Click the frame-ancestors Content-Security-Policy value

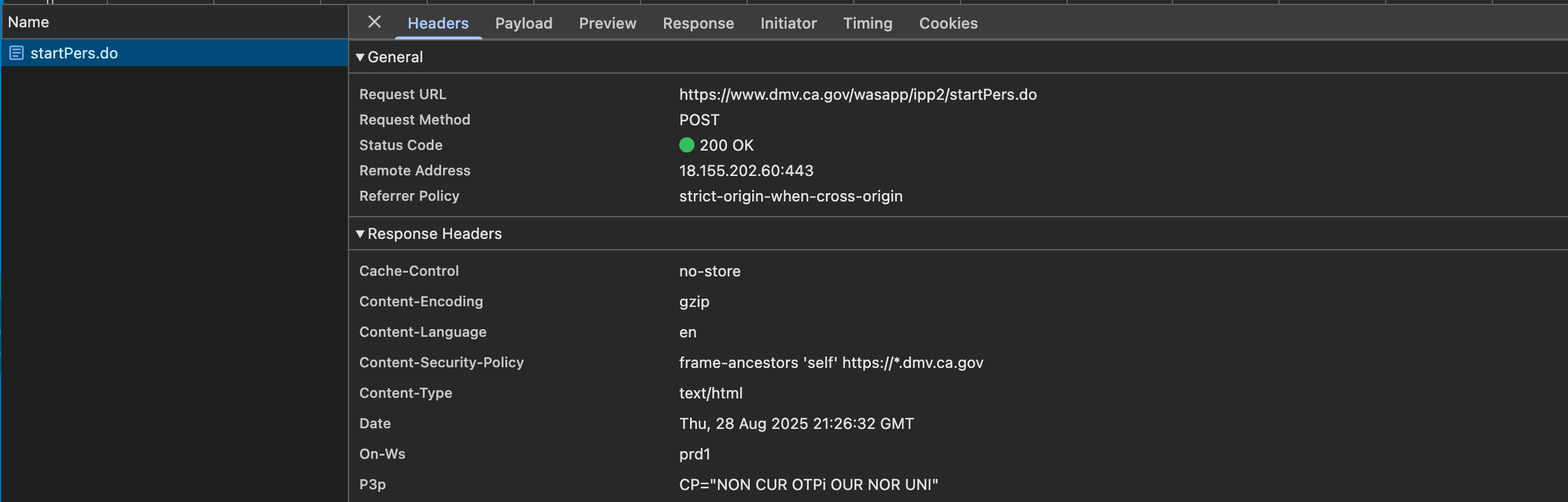pyautogui.click(x=831, y=363)
